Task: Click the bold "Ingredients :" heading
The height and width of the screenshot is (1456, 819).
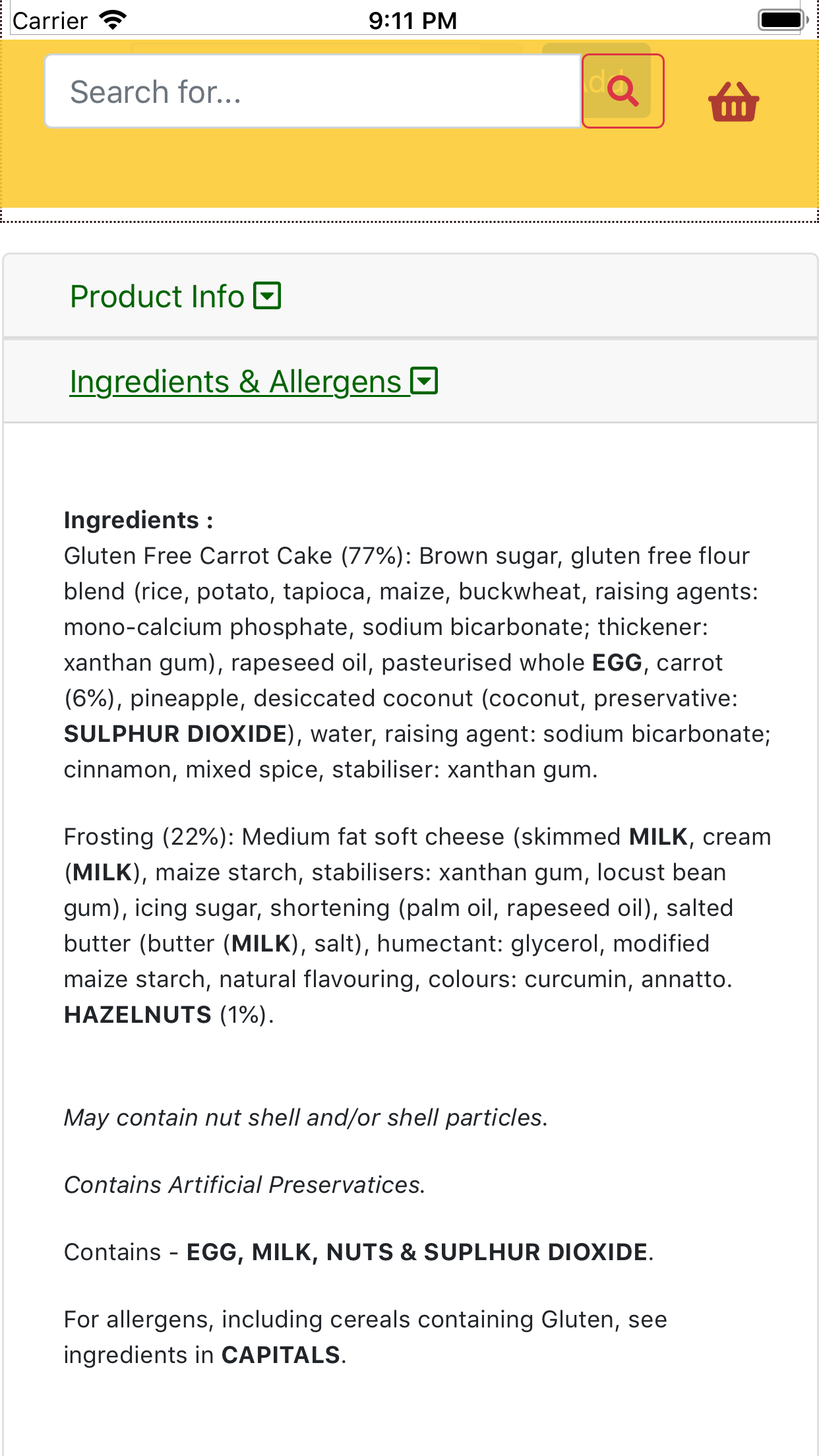Action: pos(138,520)
